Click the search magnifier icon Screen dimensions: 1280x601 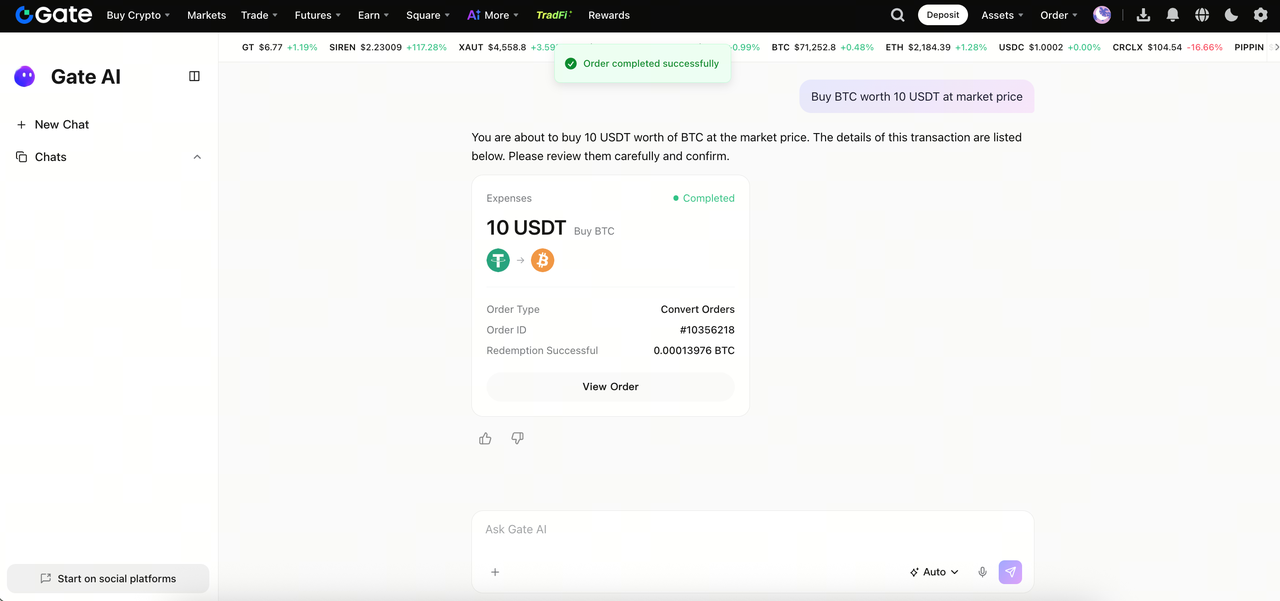click(897, 15)
